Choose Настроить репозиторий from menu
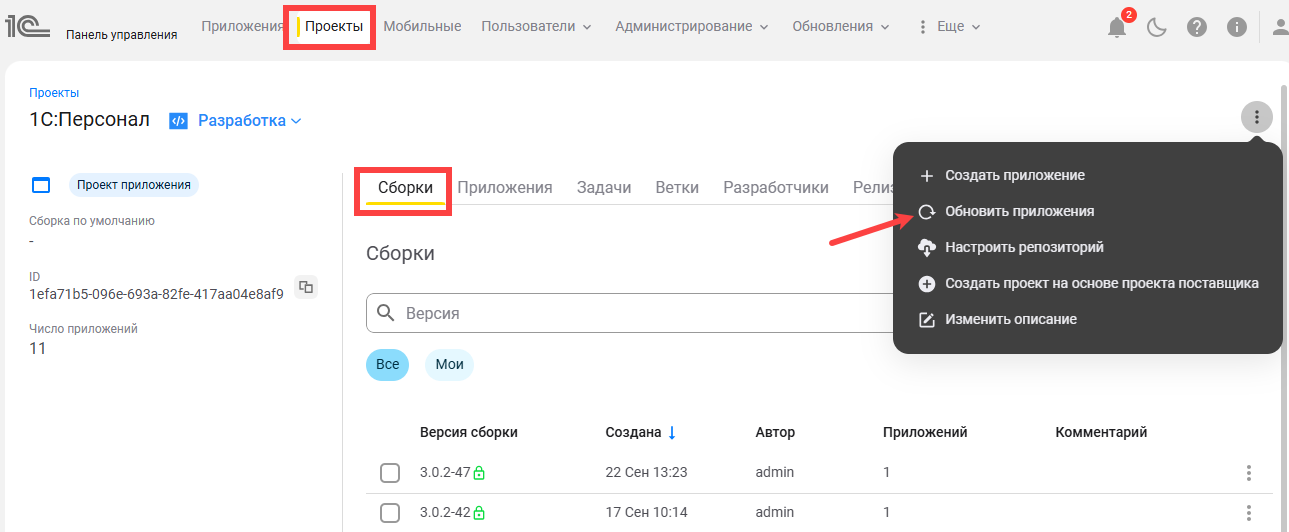The image size is (1289, 532). coord(1087,247)
